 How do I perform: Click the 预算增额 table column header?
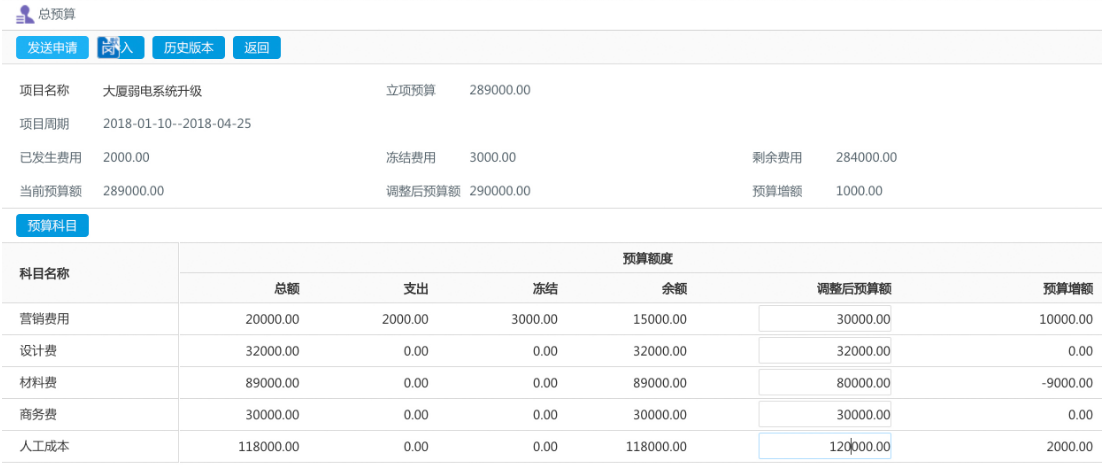1068,289
